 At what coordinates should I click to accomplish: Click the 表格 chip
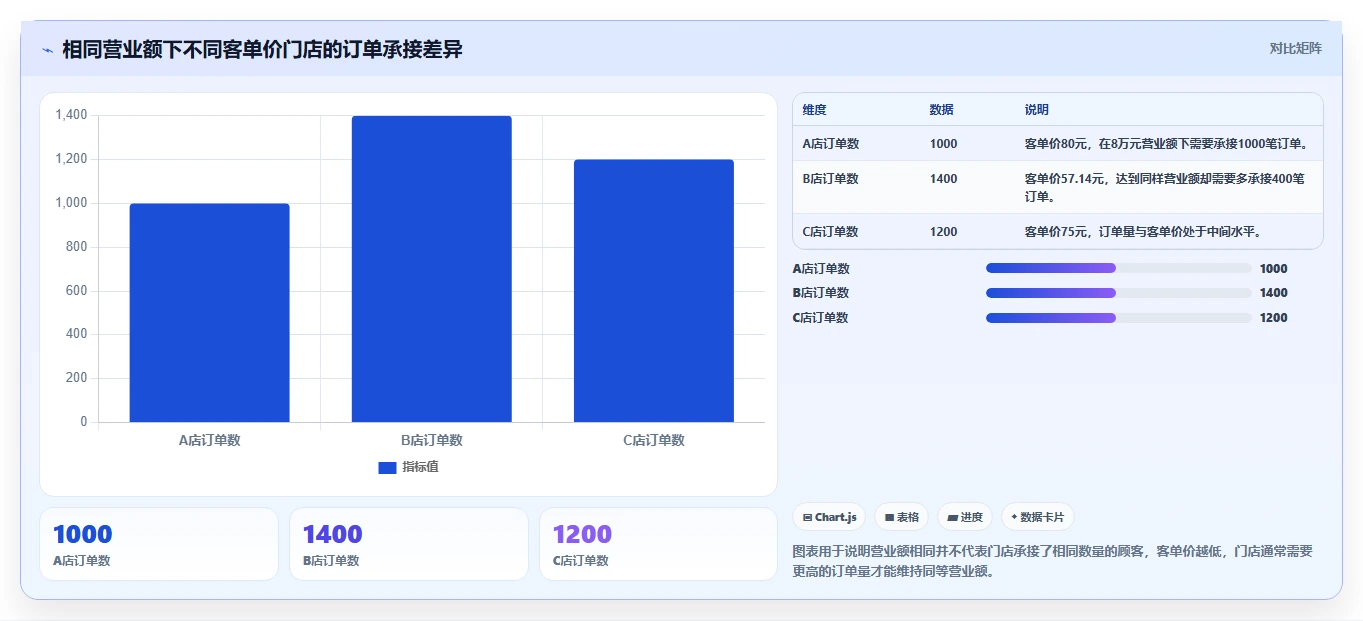(901, 517)
